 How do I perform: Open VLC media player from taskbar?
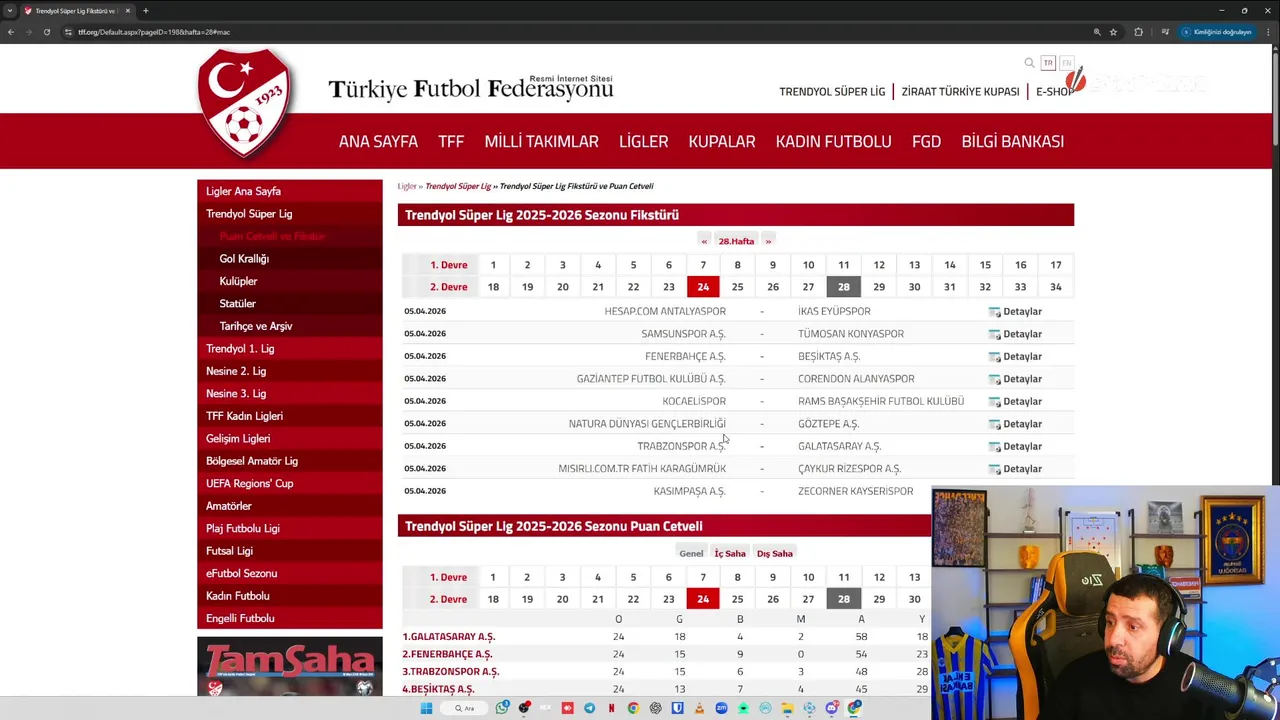coord(699,708)
